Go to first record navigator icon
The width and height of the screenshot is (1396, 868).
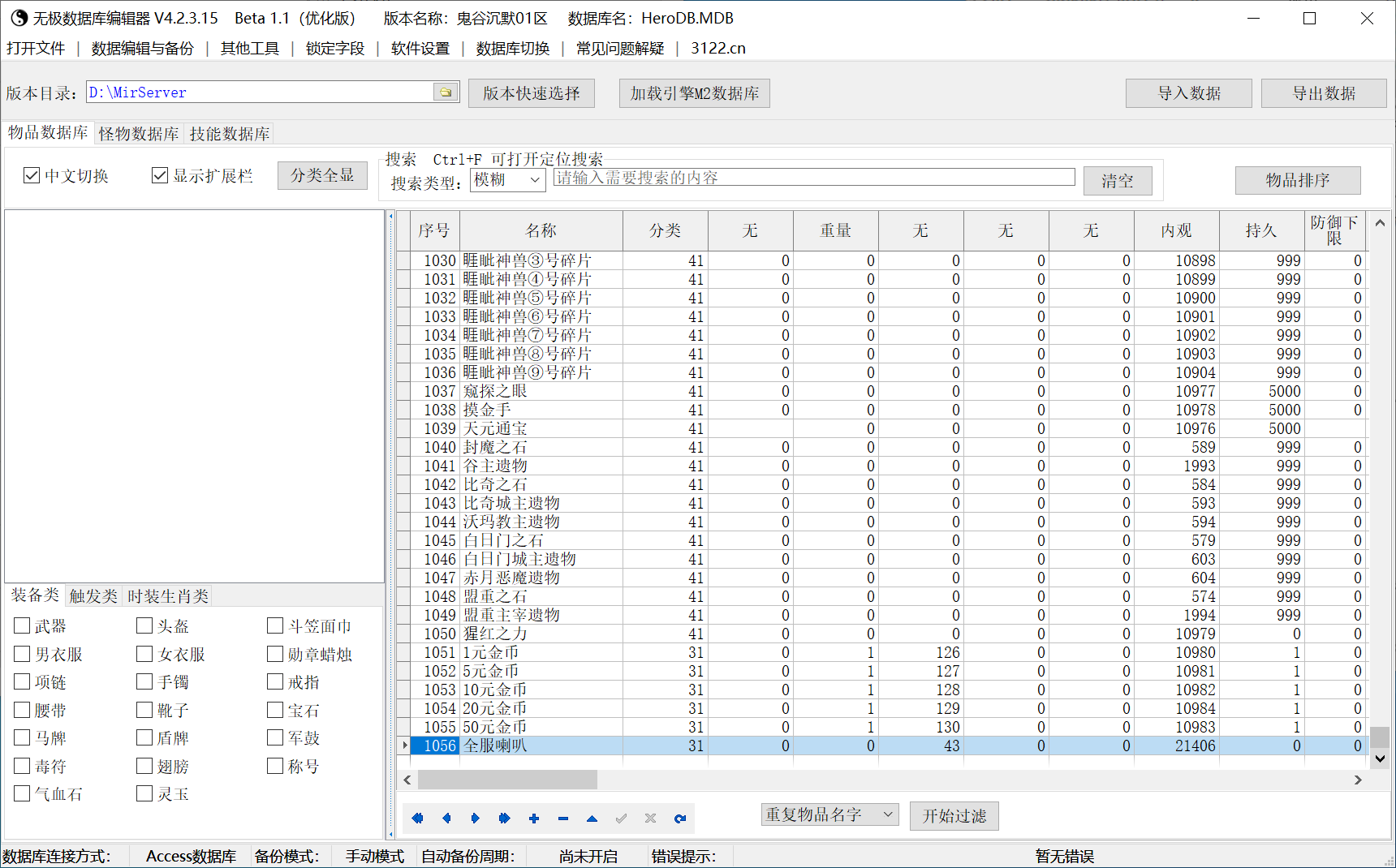tap(417, 818)
